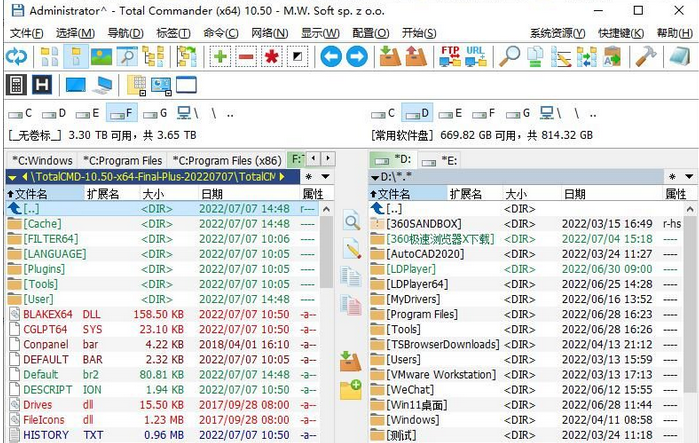Image resolution: width=699 pixels, height=443 pixels.
Task: Sort left panel by 日期 column
Action: click(249, 194)
